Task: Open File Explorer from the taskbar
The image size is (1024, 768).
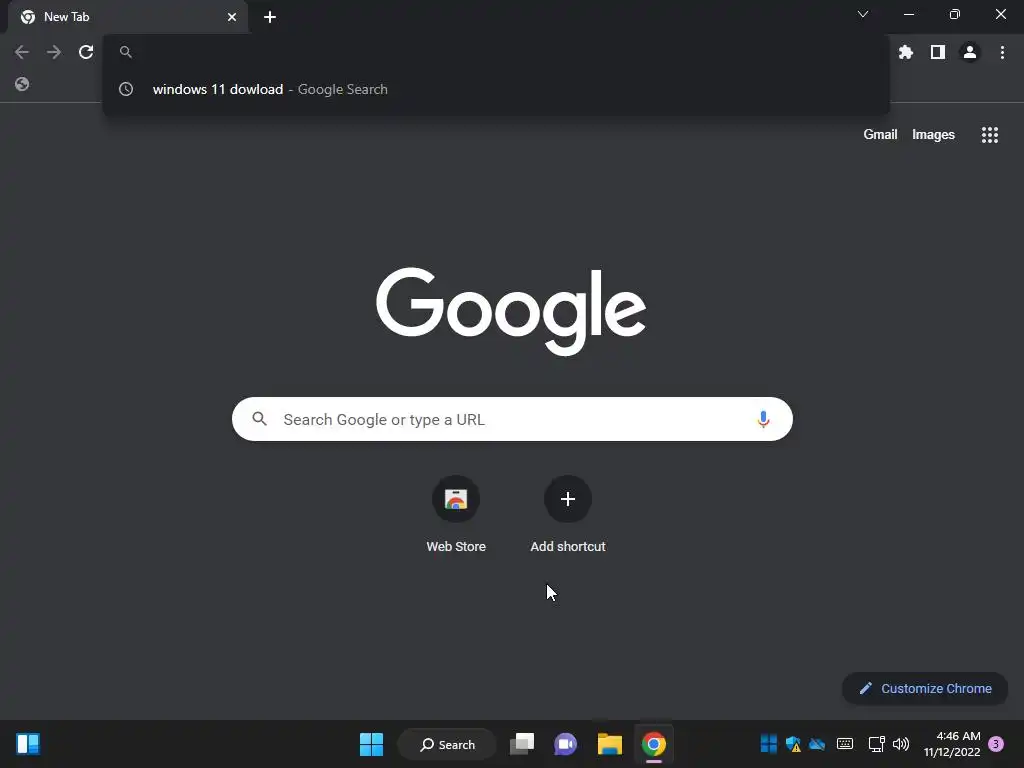Action: (x=609, y=744)
